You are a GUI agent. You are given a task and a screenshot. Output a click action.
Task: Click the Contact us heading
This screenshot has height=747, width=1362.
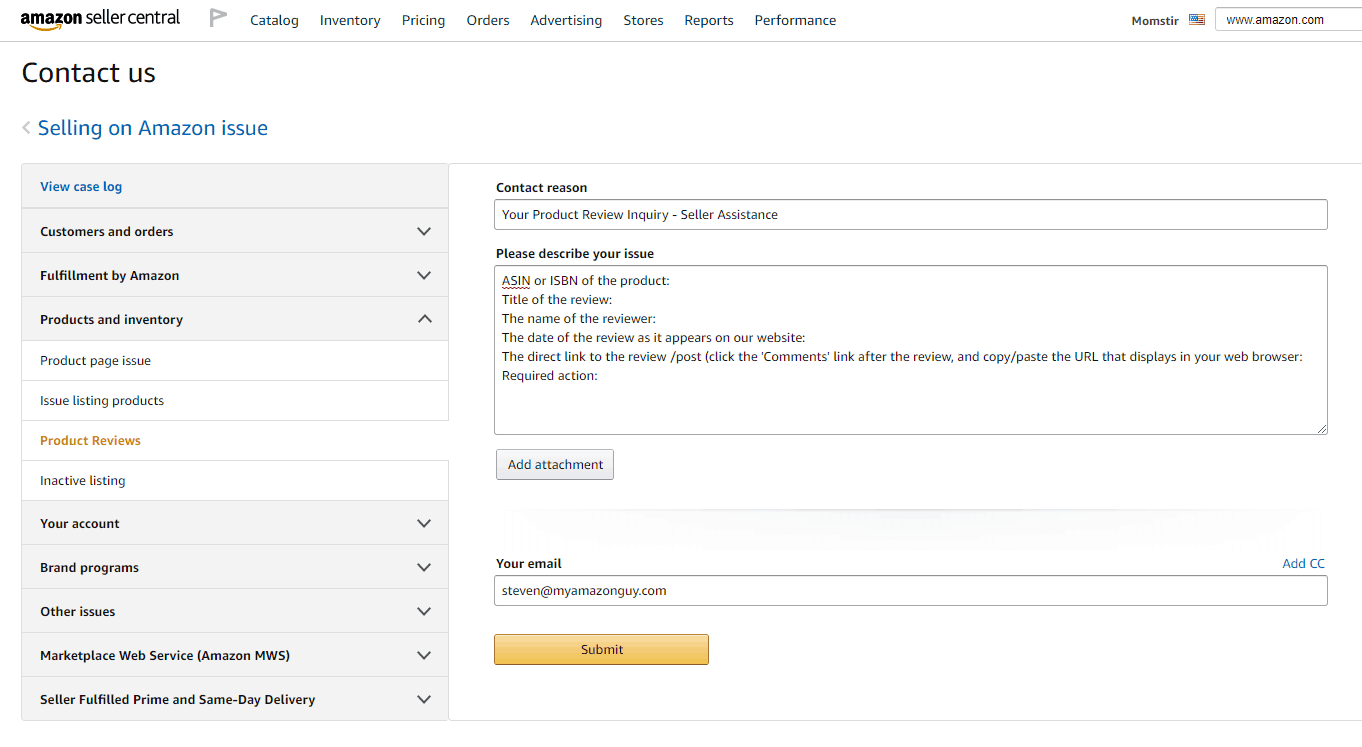coord(89,73)
